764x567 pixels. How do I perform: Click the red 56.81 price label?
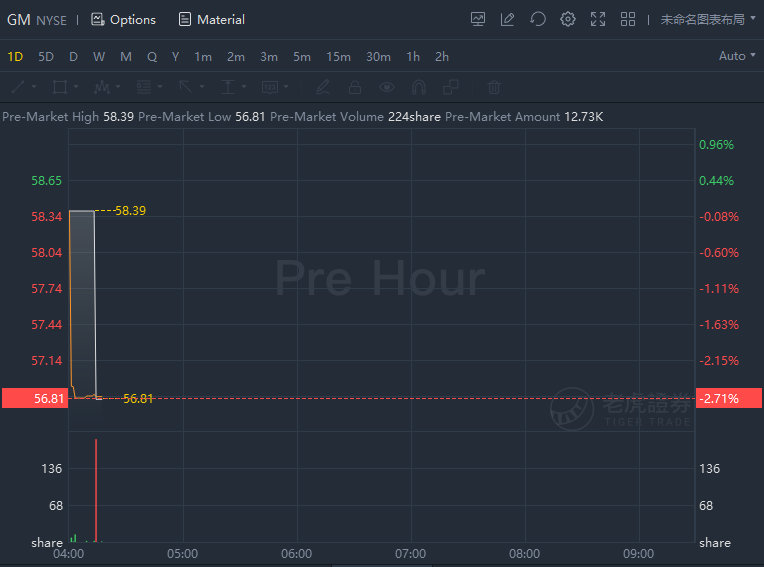[35, 398]
